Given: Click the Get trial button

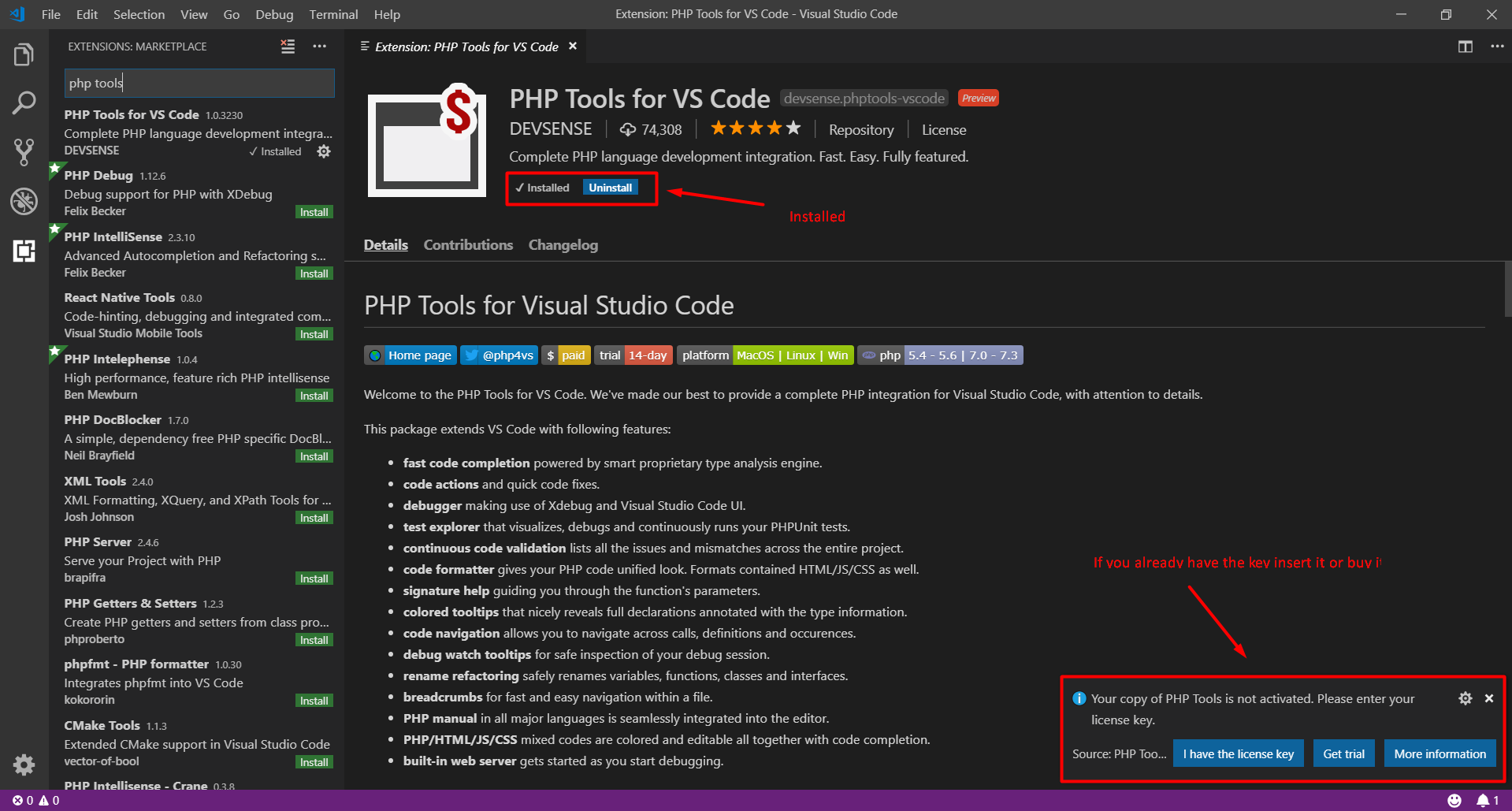Looking at the screenshot, I should pos(1343,753).
